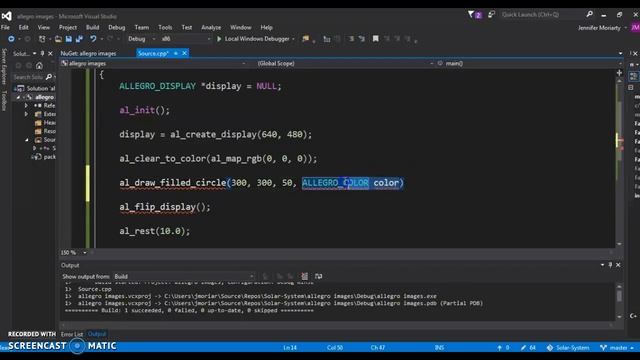Close the Source.cpp tab
640x360 pixels.
click(184, 53)
